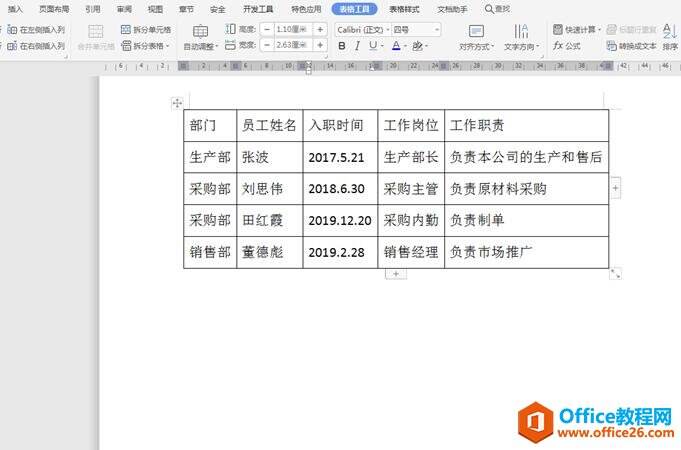
Task: Toggle Underline formatting
Action: coord(373,46)
